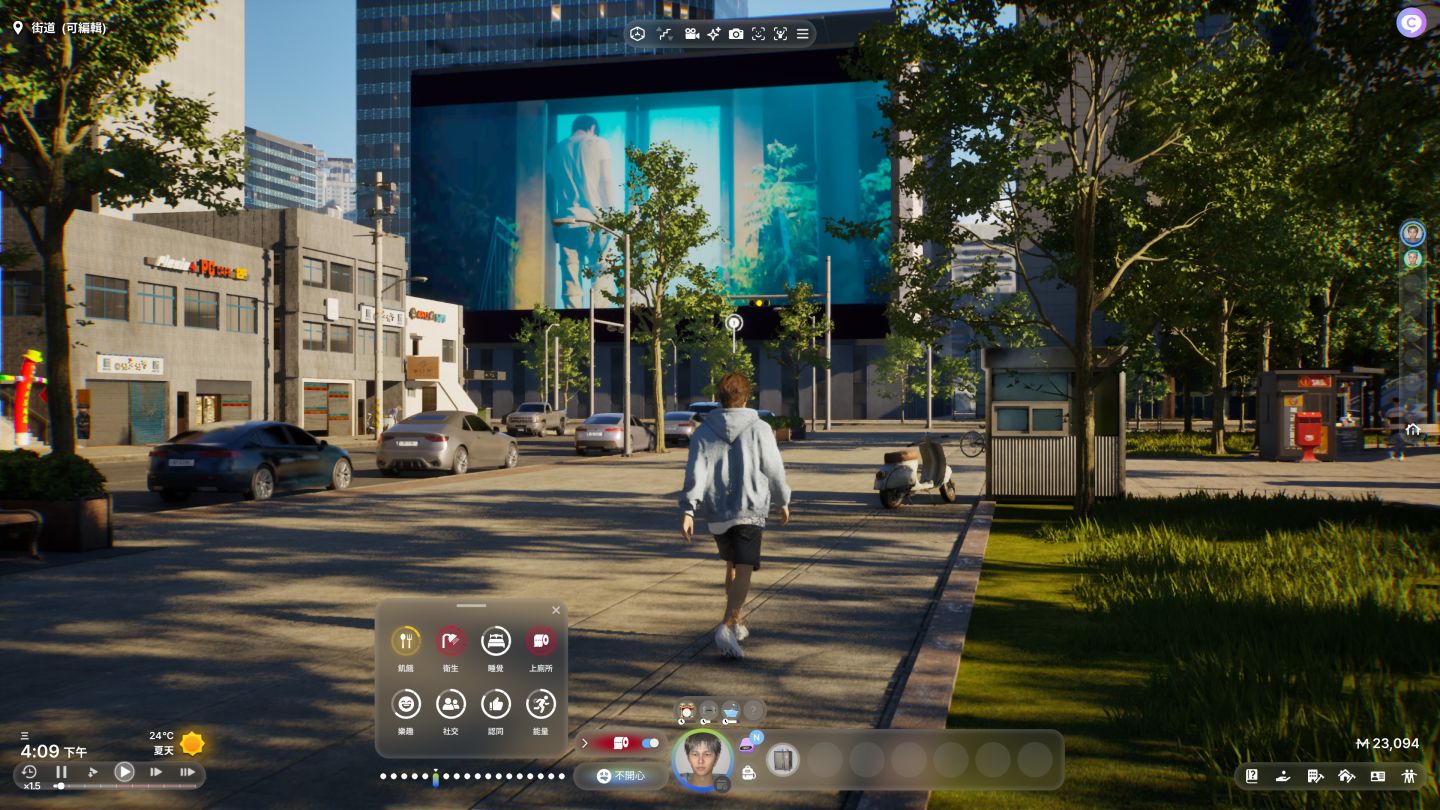This screenshot has width=1440, height=810.
Task: Select the 衛生 hygiene need icon
Action: [x=451, y=641]
